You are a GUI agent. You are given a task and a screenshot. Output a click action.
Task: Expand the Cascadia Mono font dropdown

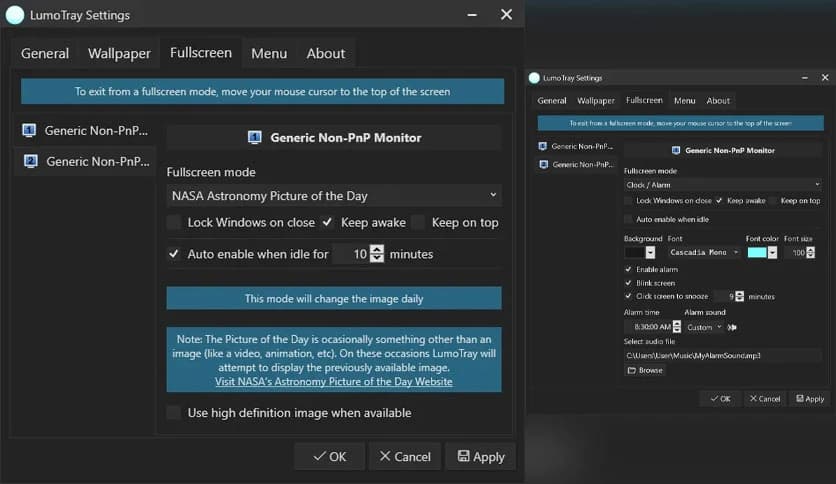click(x=704, y=253)
